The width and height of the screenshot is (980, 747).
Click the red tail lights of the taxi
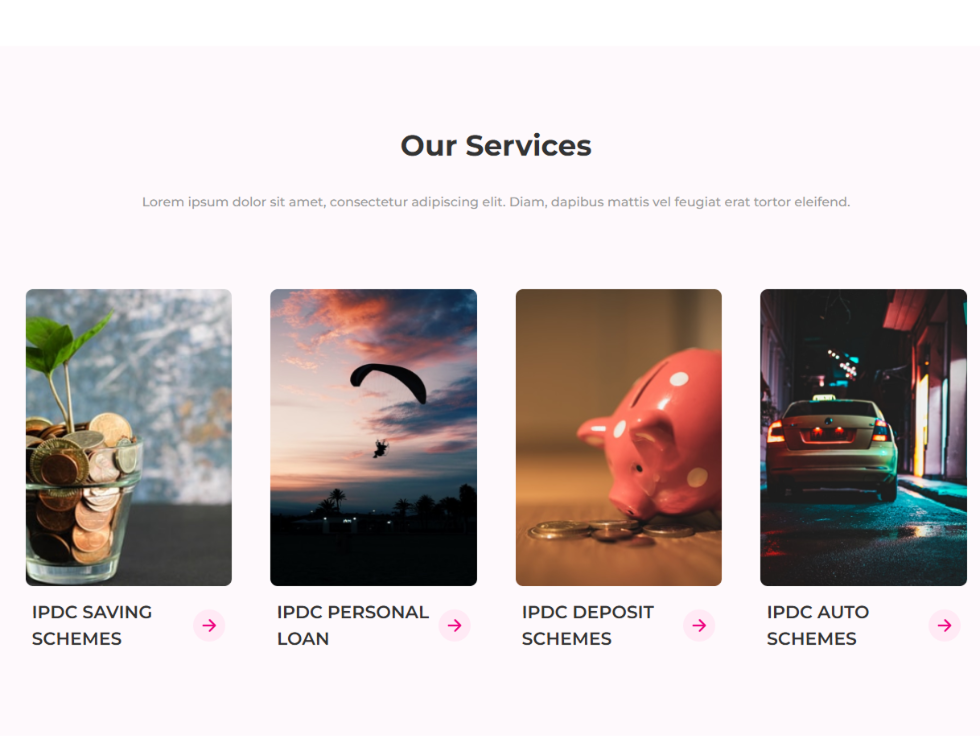830,432
